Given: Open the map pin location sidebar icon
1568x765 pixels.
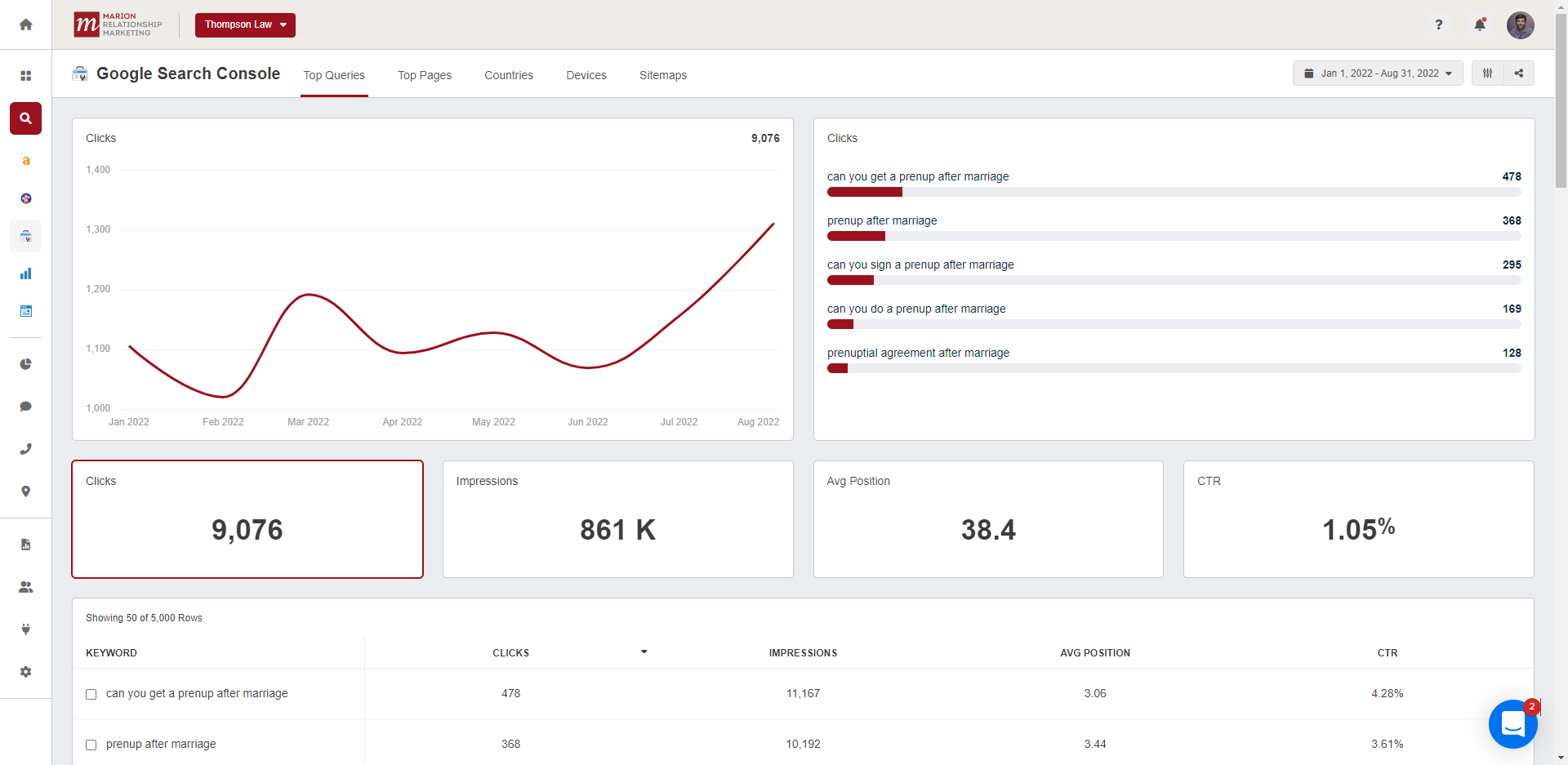Looking at the screenshot, I should pyautogui.click(x=25, y=491).
